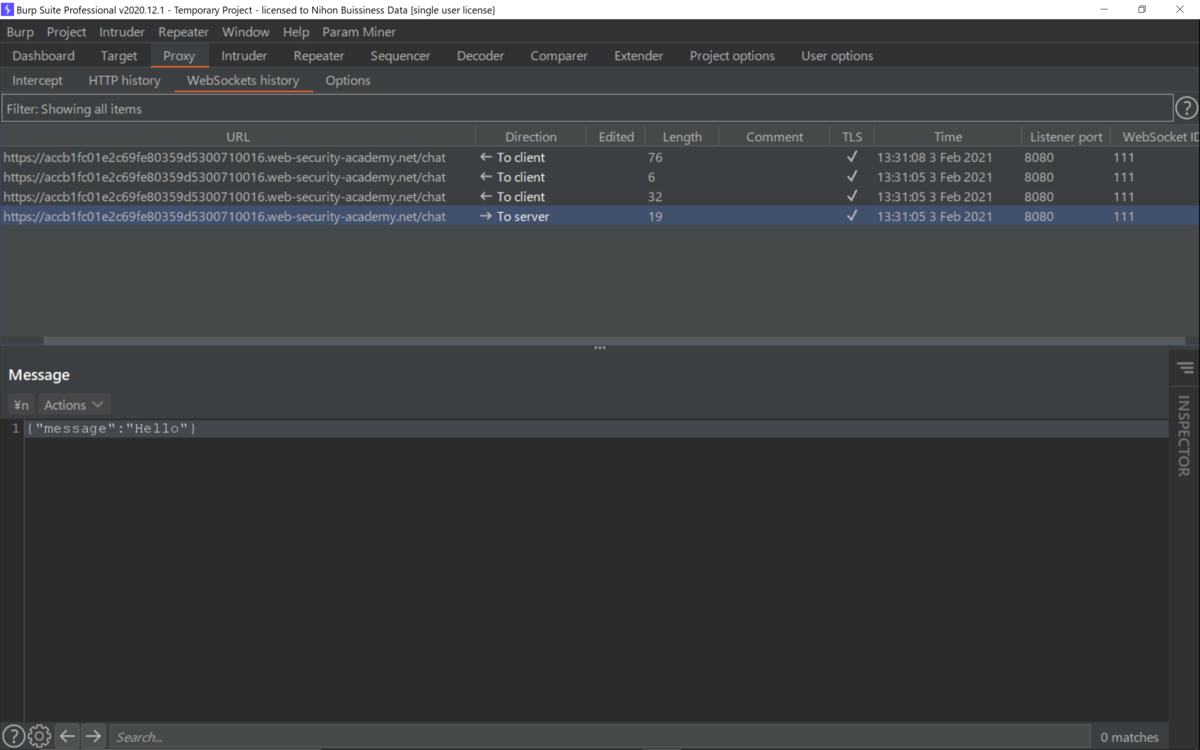Screen dimensions: 1200x750
Task: Open the Project options tab
Action: [x=732, y=56]
